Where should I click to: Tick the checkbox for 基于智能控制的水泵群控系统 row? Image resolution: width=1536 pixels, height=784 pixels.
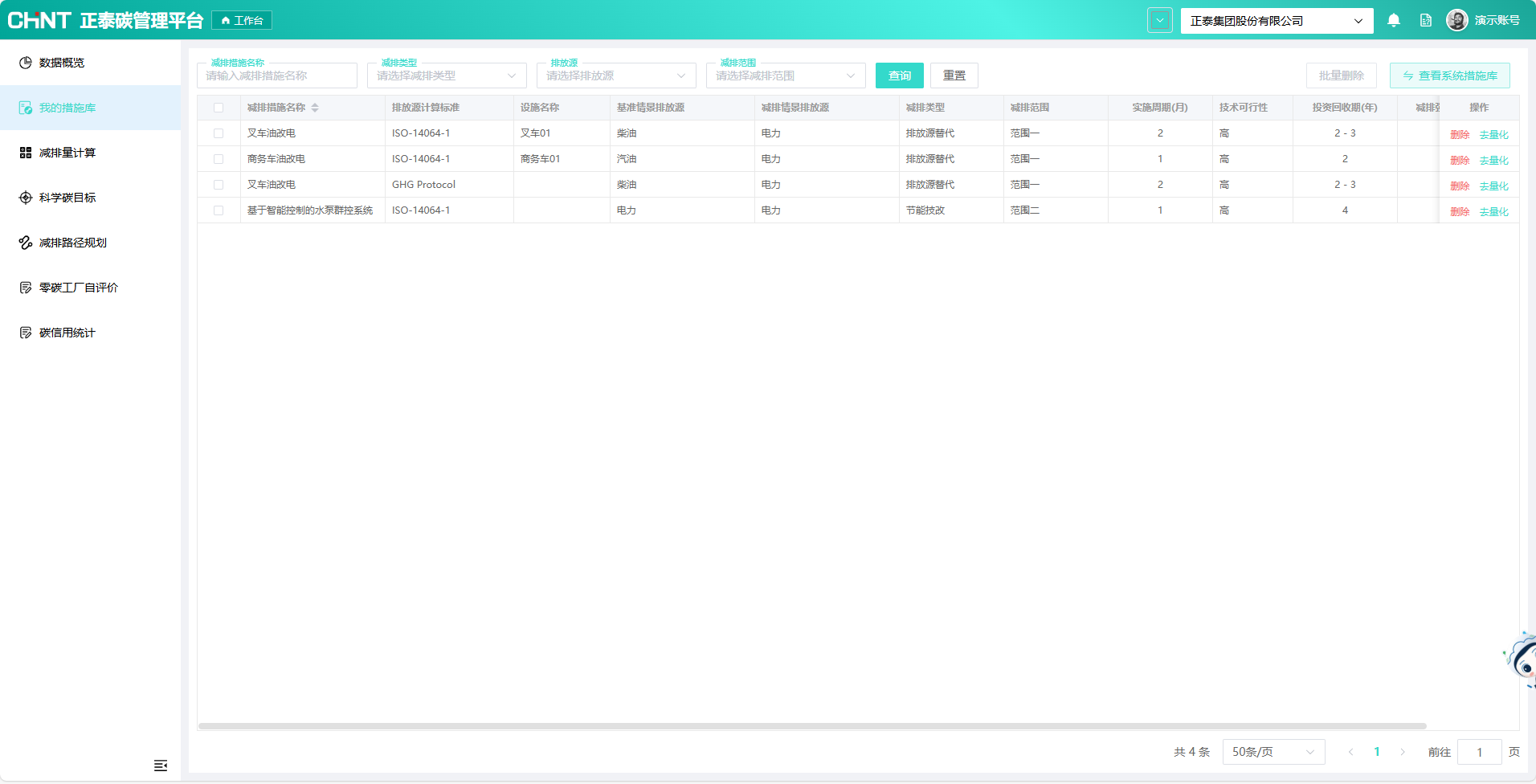pyautogui.click(x=219, y=210)
